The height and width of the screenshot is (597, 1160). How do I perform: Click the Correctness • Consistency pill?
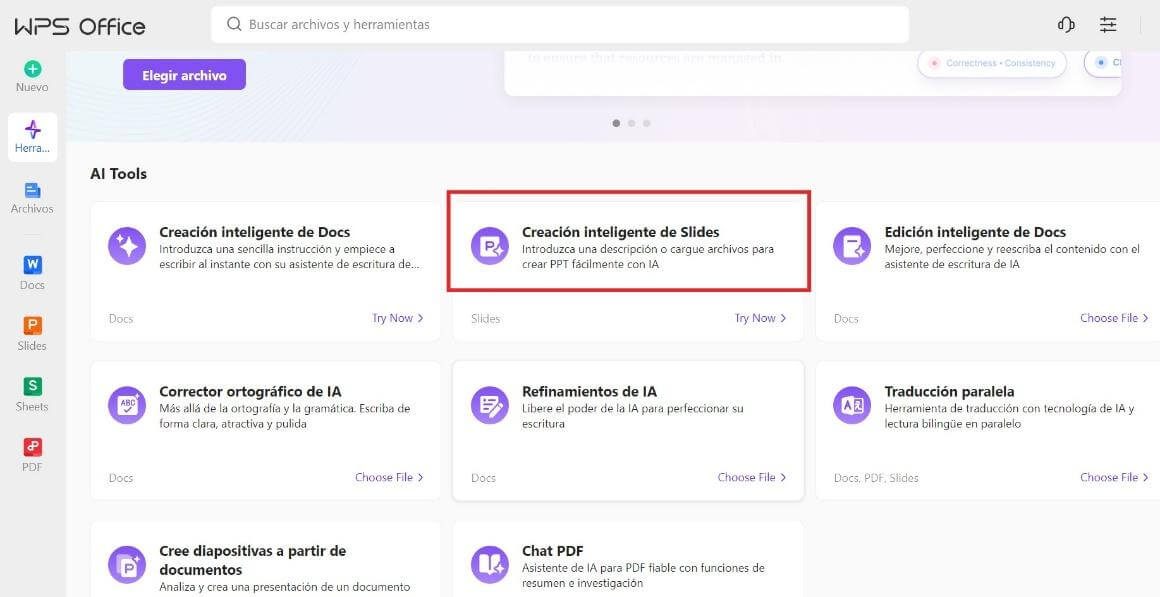[992, 64]
